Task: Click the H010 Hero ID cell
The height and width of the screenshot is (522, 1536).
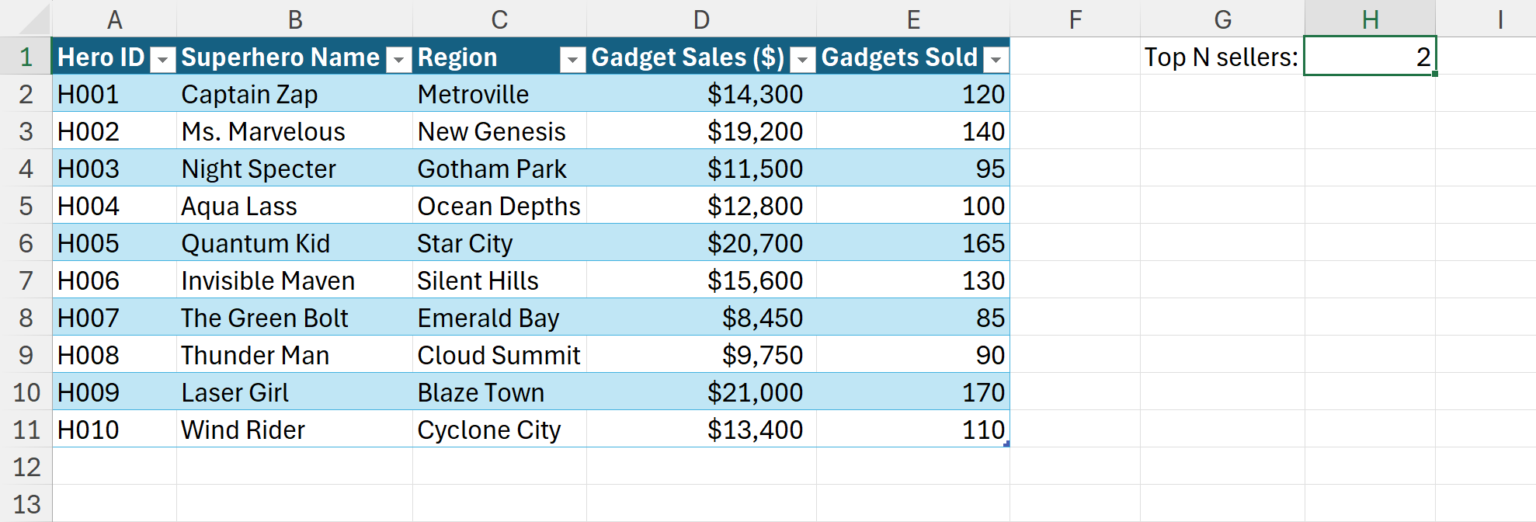Action: pos(113,430)
